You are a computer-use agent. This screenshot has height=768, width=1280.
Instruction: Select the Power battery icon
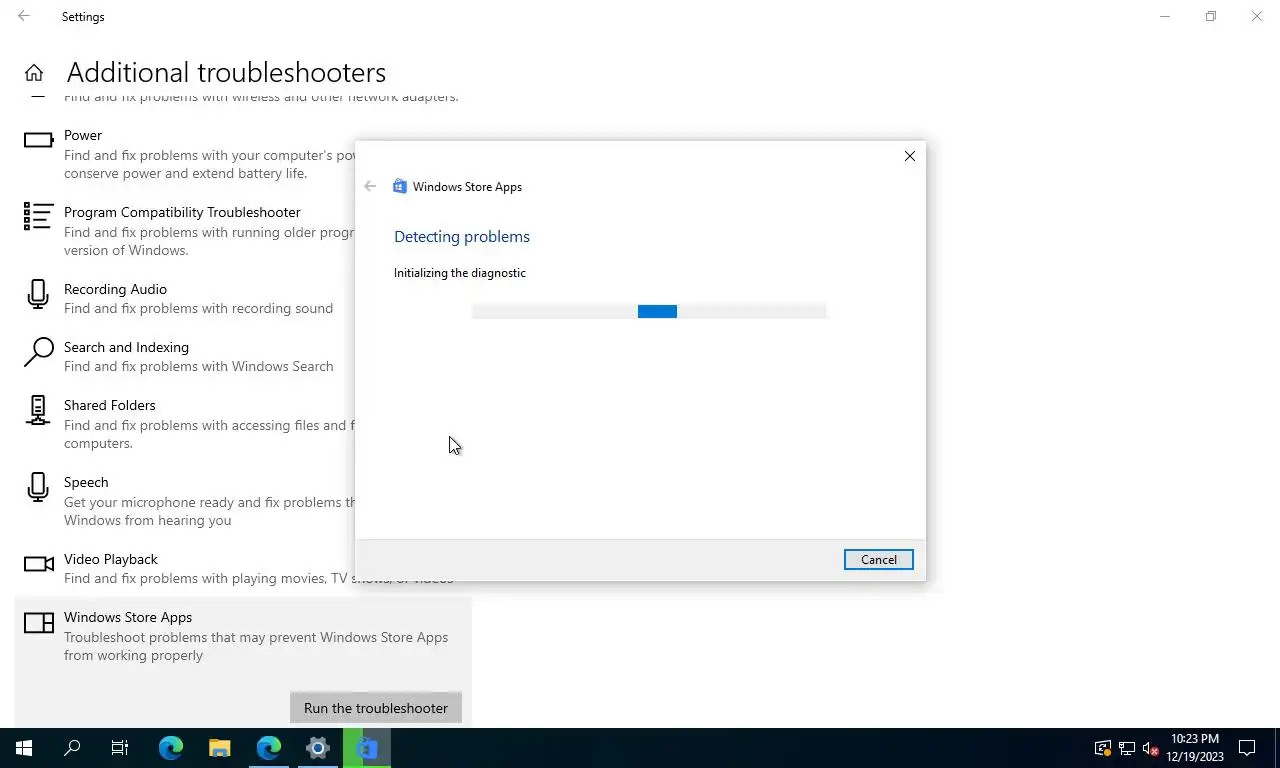[38, 140]
